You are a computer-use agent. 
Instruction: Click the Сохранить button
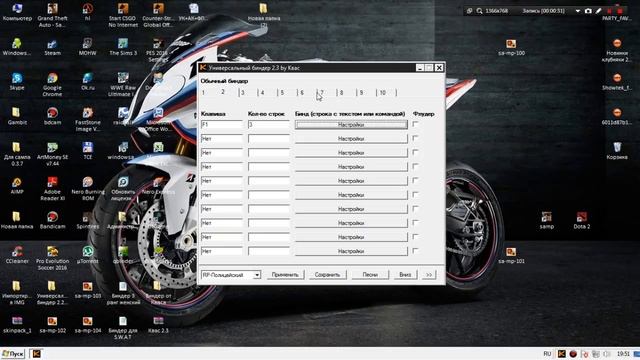[x=327, y=275]
